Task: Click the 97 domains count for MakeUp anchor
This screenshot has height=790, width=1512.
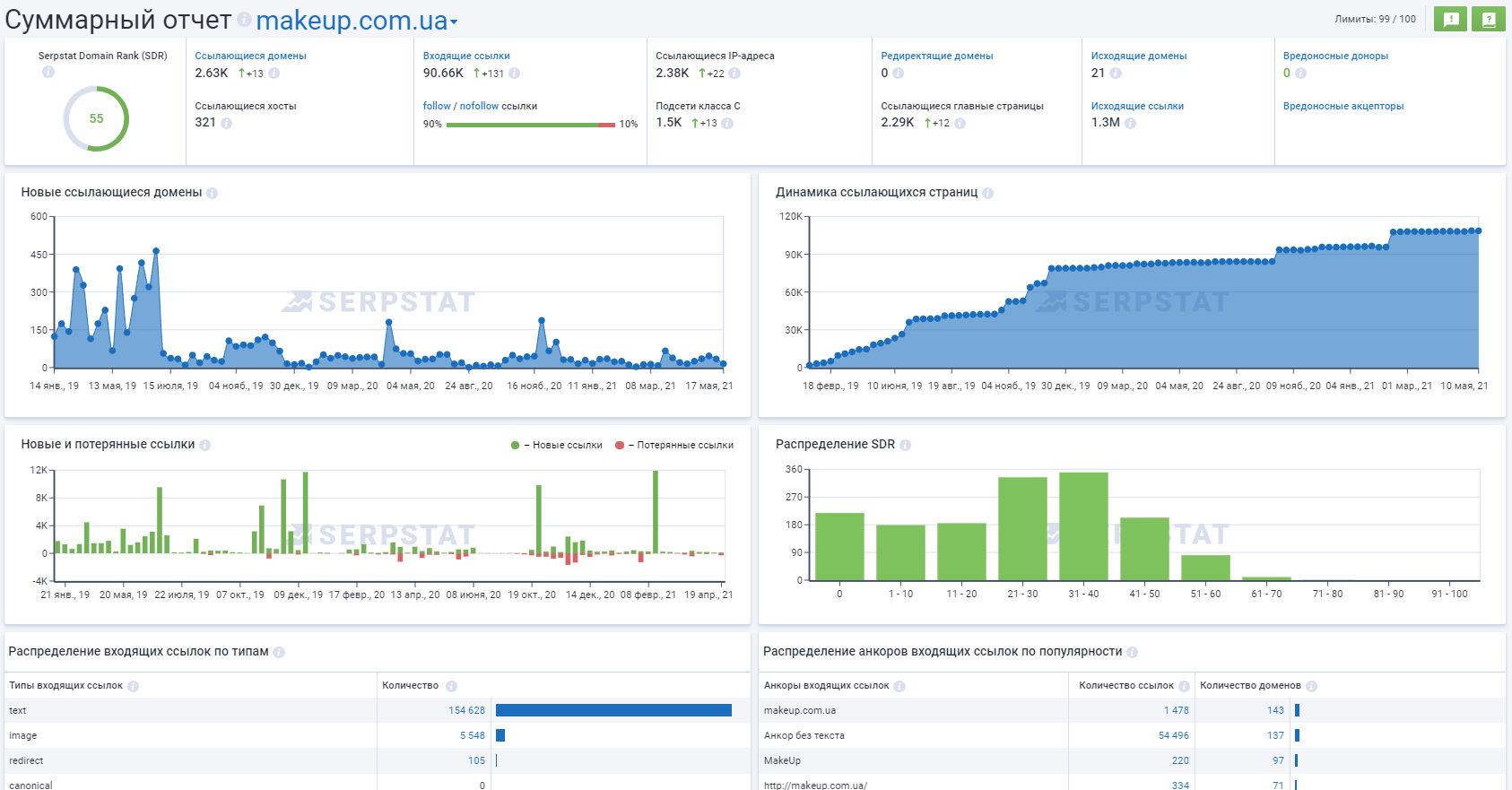Action: pos(1278,760)
